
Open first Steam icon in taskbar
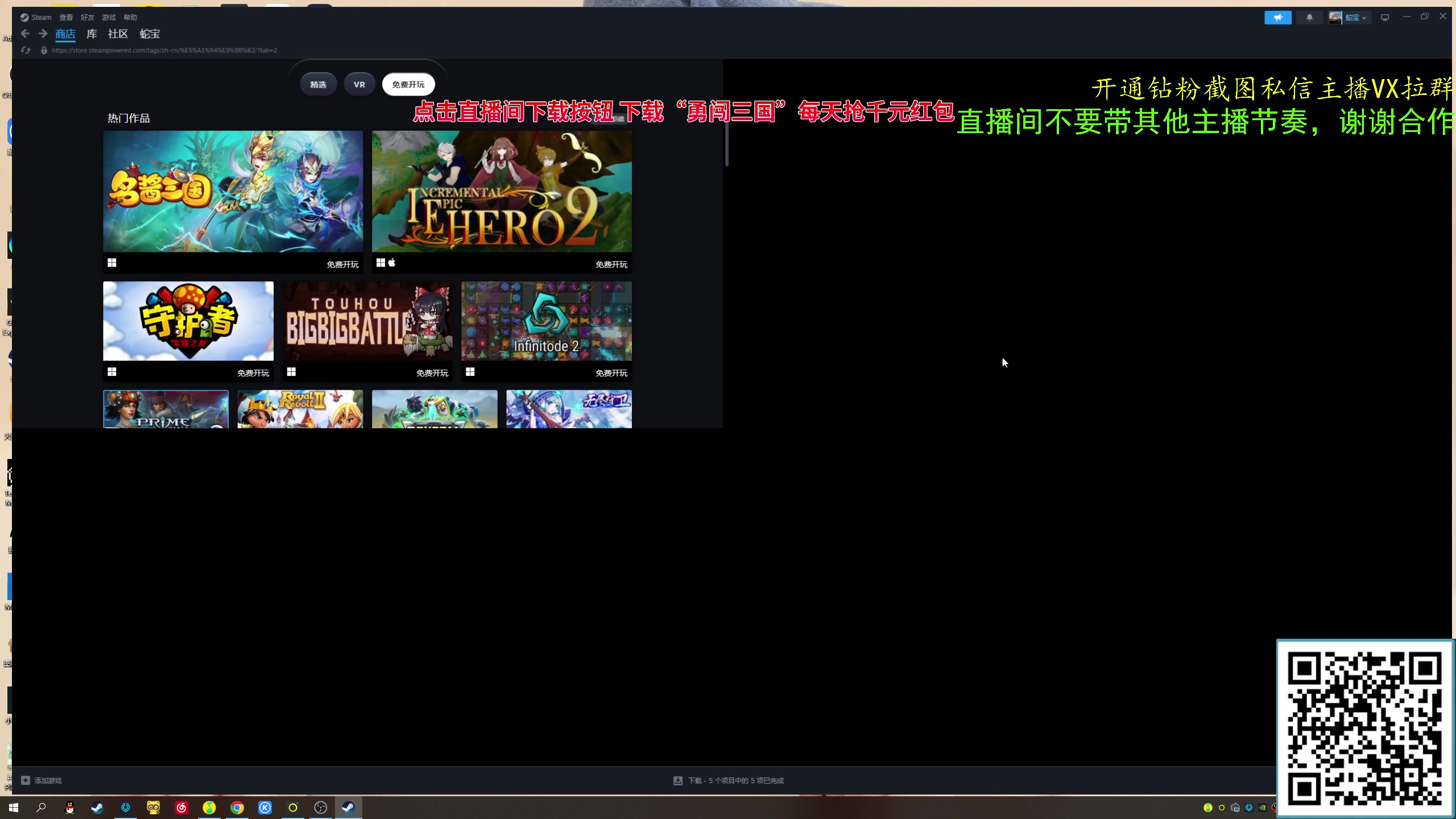98,808
